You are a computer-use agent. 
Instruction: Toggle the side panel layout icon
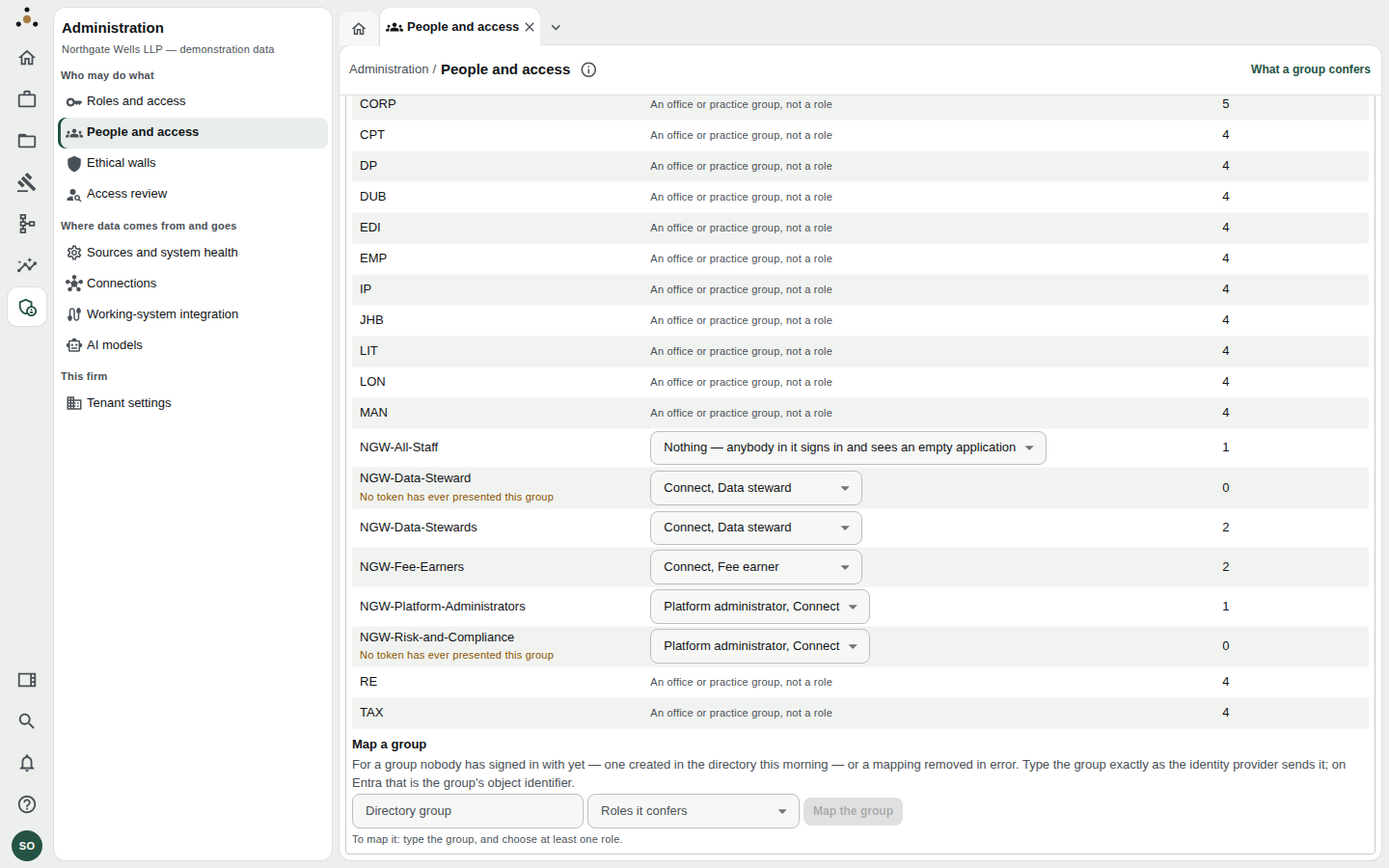[x=27, y=680]
